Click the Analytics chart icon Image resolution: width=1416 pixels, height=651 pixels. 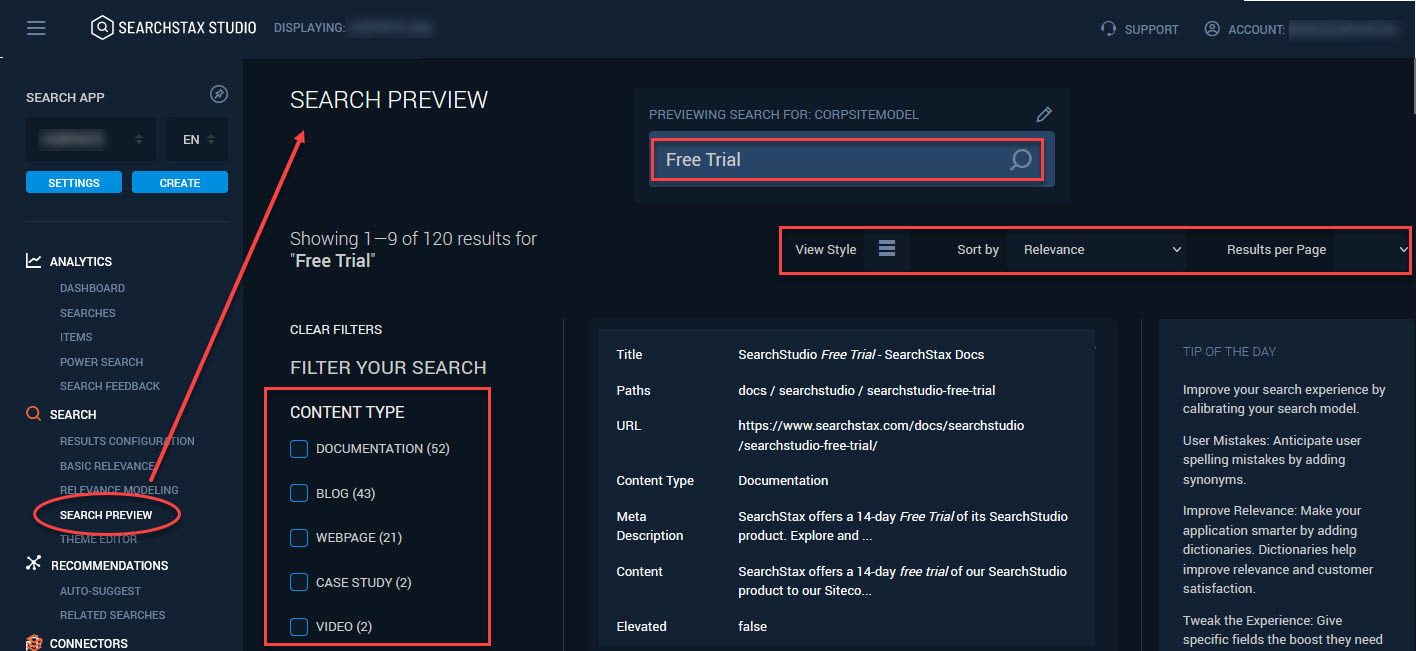click(x=34, y=261)
